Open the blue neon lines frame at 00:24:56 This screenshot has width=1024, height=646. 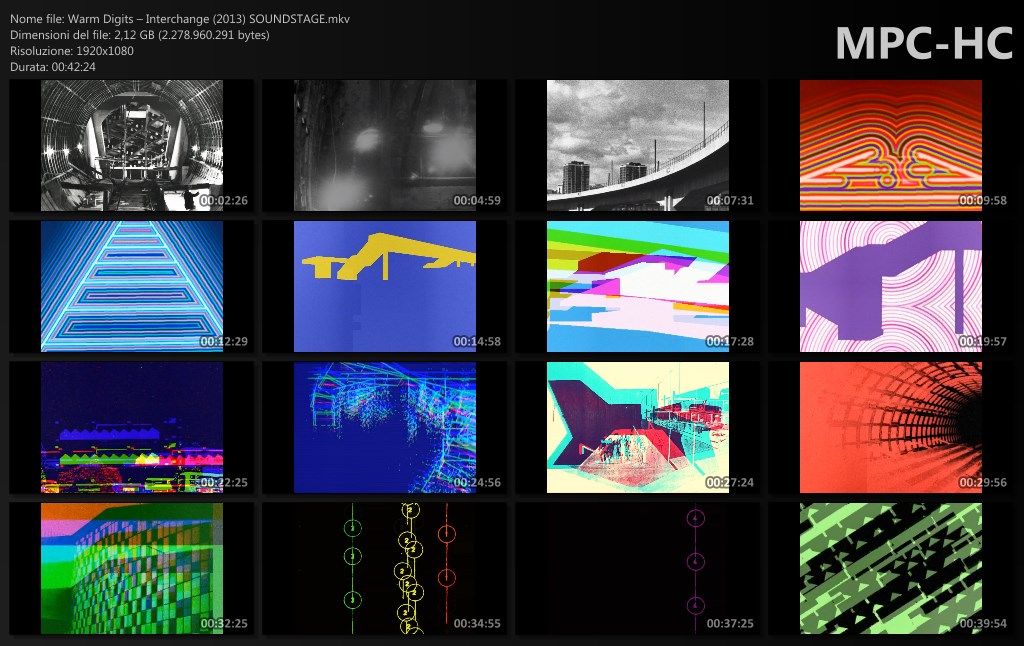(x=384, y=427)
